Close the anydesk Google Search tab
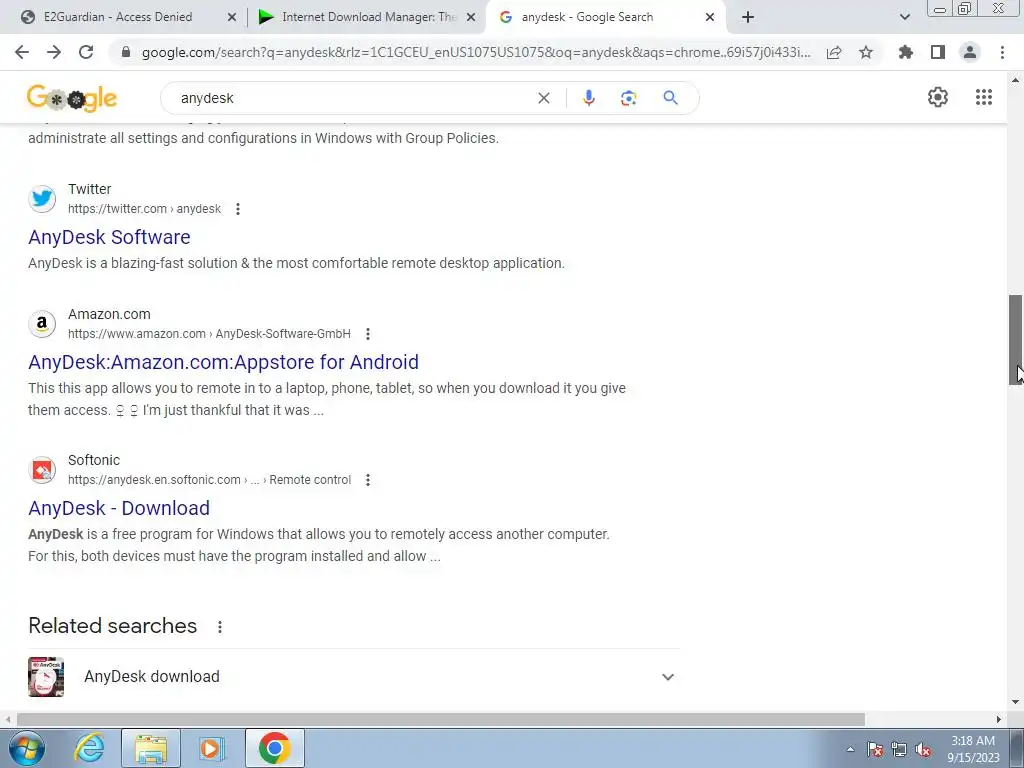 tap(709, 17)
